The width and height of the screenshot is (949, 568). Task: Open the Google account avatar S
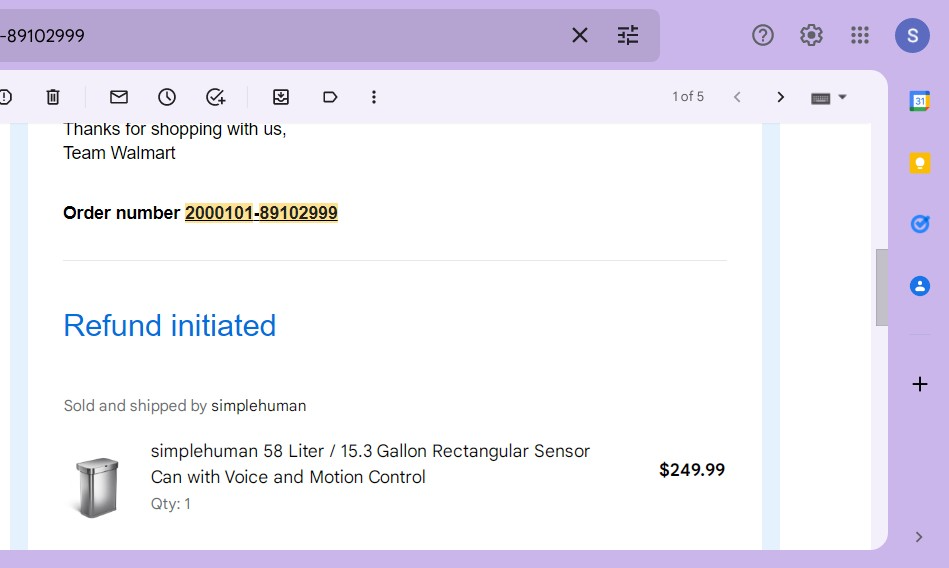point(912,35)
